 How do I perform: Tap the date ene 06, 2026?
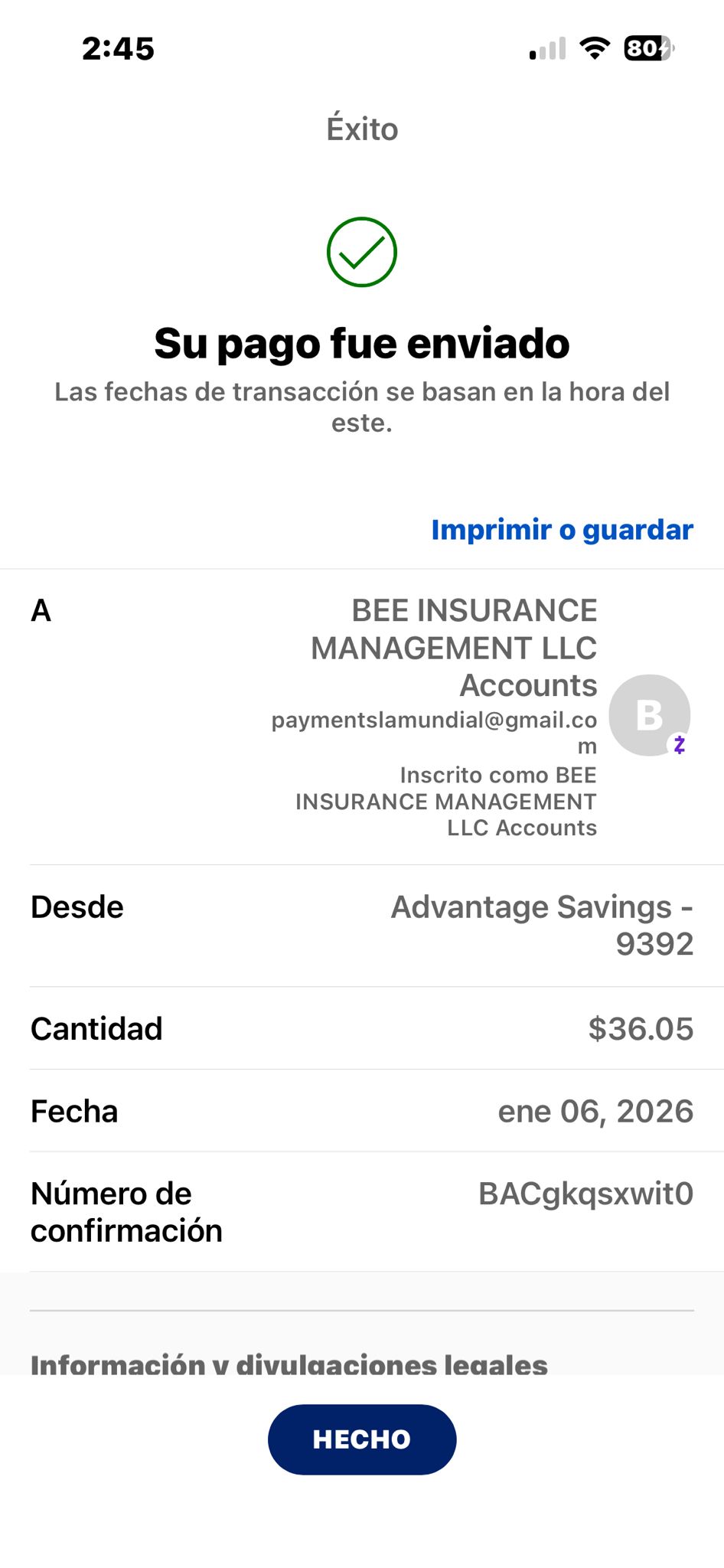point(595,1112)
